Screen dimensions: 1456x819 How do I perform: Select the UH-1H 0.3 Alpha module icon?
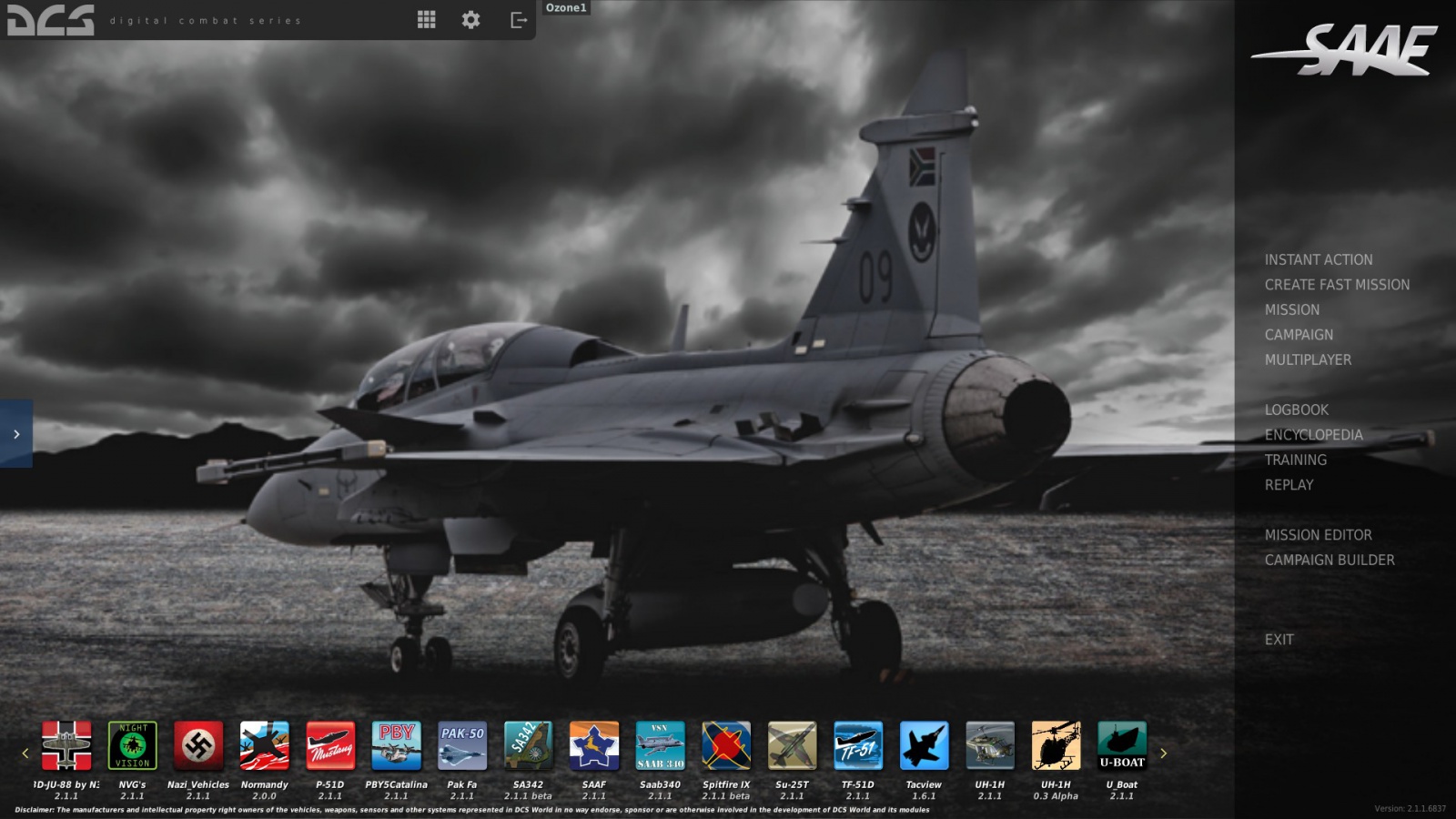click(1055, 746)
